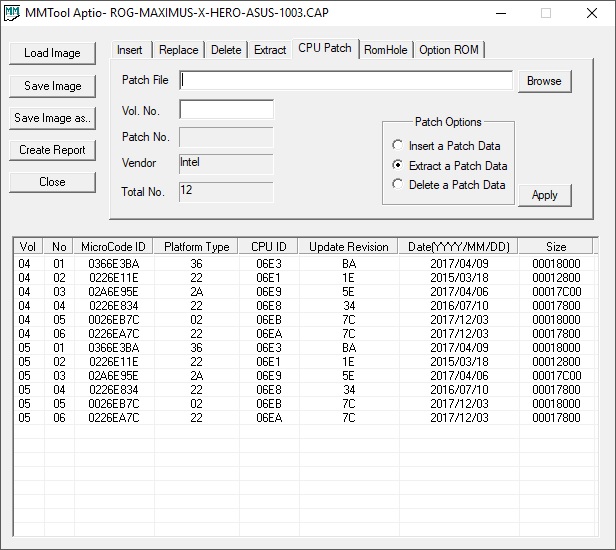Image resolution: width=616 pixels, height=550 pixels.
Task: Open the Option ROM tab
Action: (x=449, y=50)
